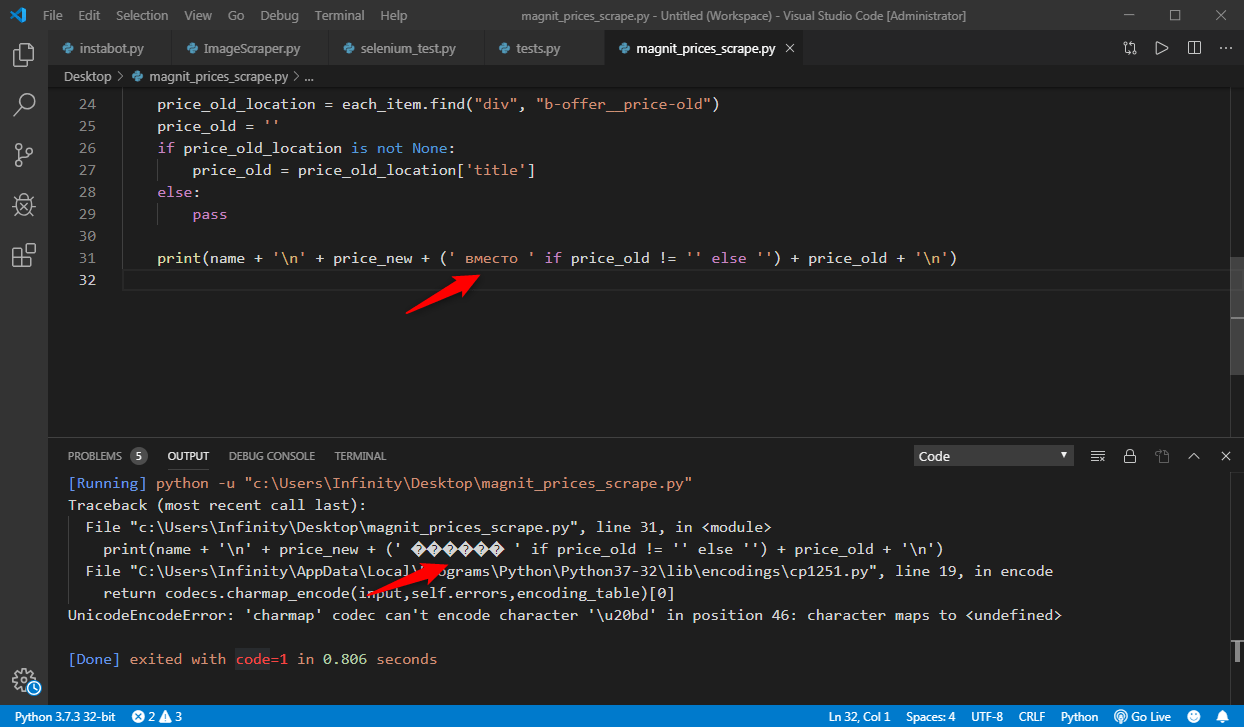Click the '[Done] exited with code=1' line

coord(252,659)
